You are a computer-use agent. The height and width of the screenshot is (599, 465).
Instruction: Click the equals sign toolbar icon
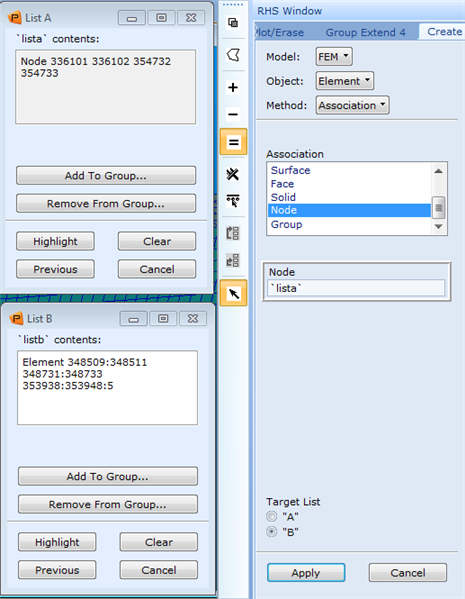click(x=233, y=142)
